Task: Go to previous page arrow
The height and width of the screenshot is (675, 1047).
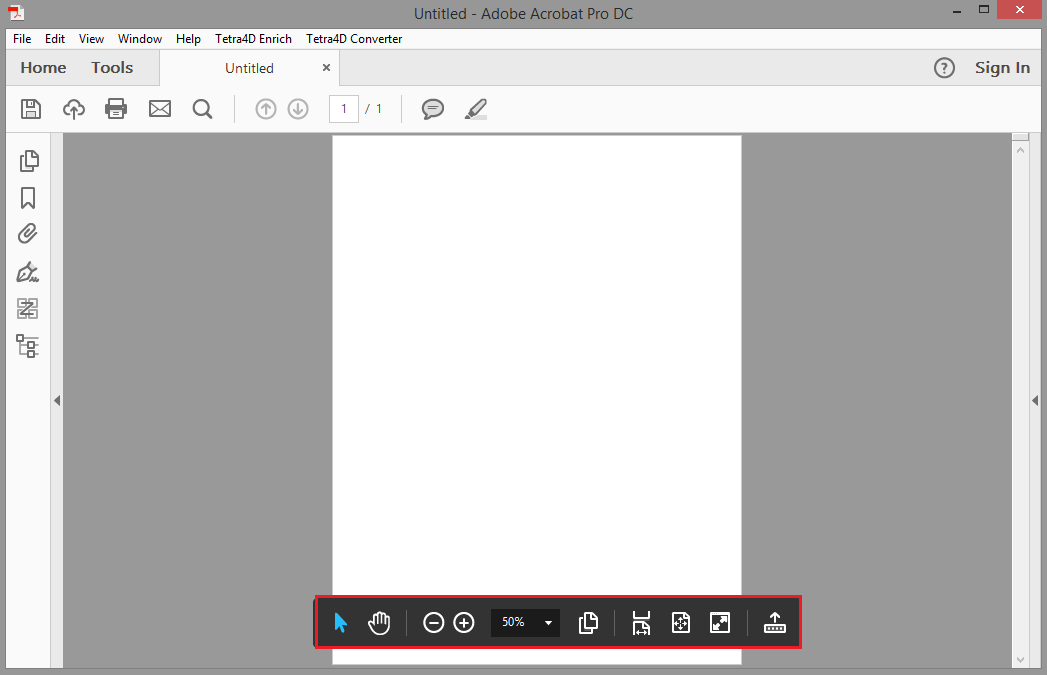Action: tap(266, 109)
